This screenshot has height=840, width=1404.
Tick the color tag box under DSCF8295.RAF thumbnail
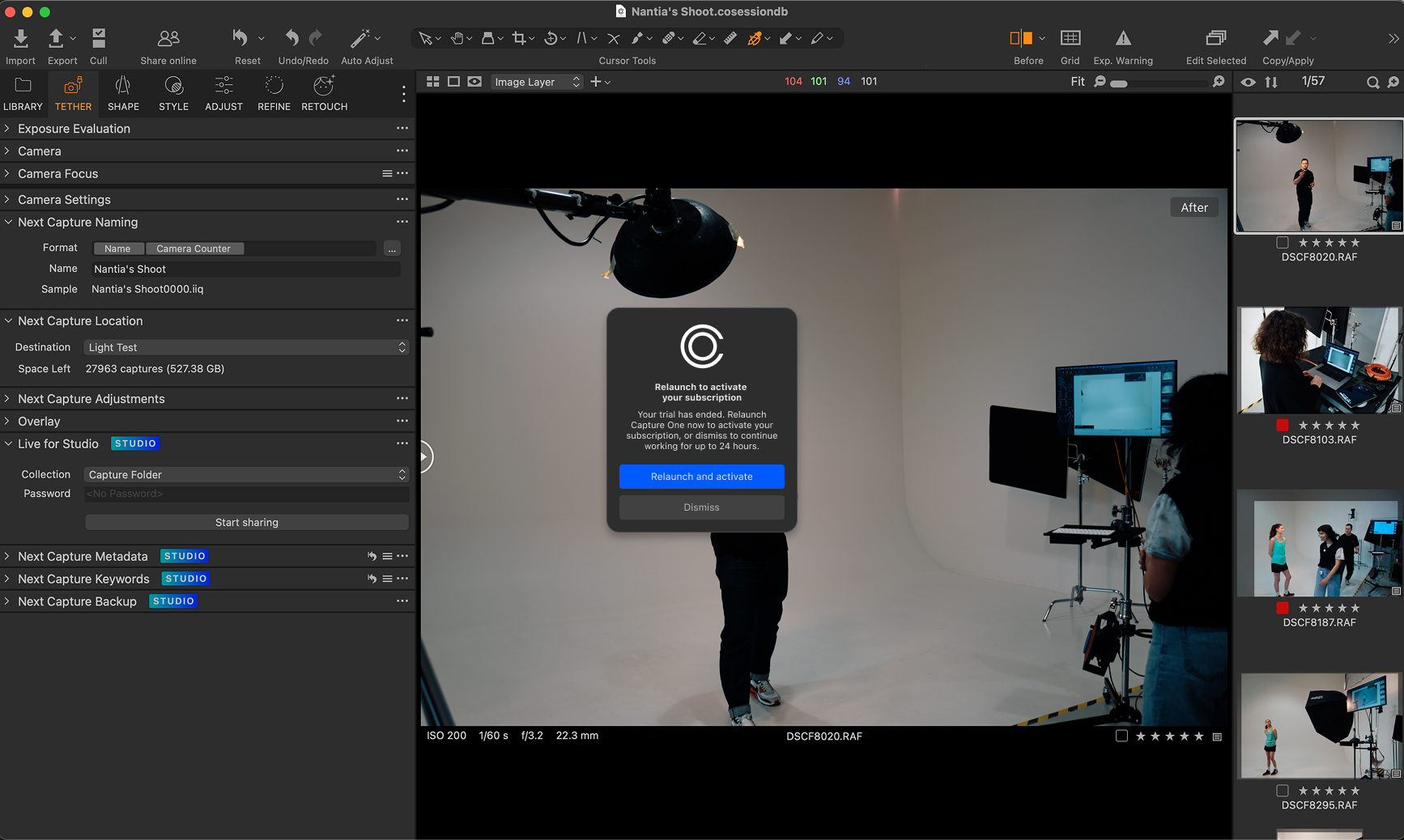(1282, 791)
